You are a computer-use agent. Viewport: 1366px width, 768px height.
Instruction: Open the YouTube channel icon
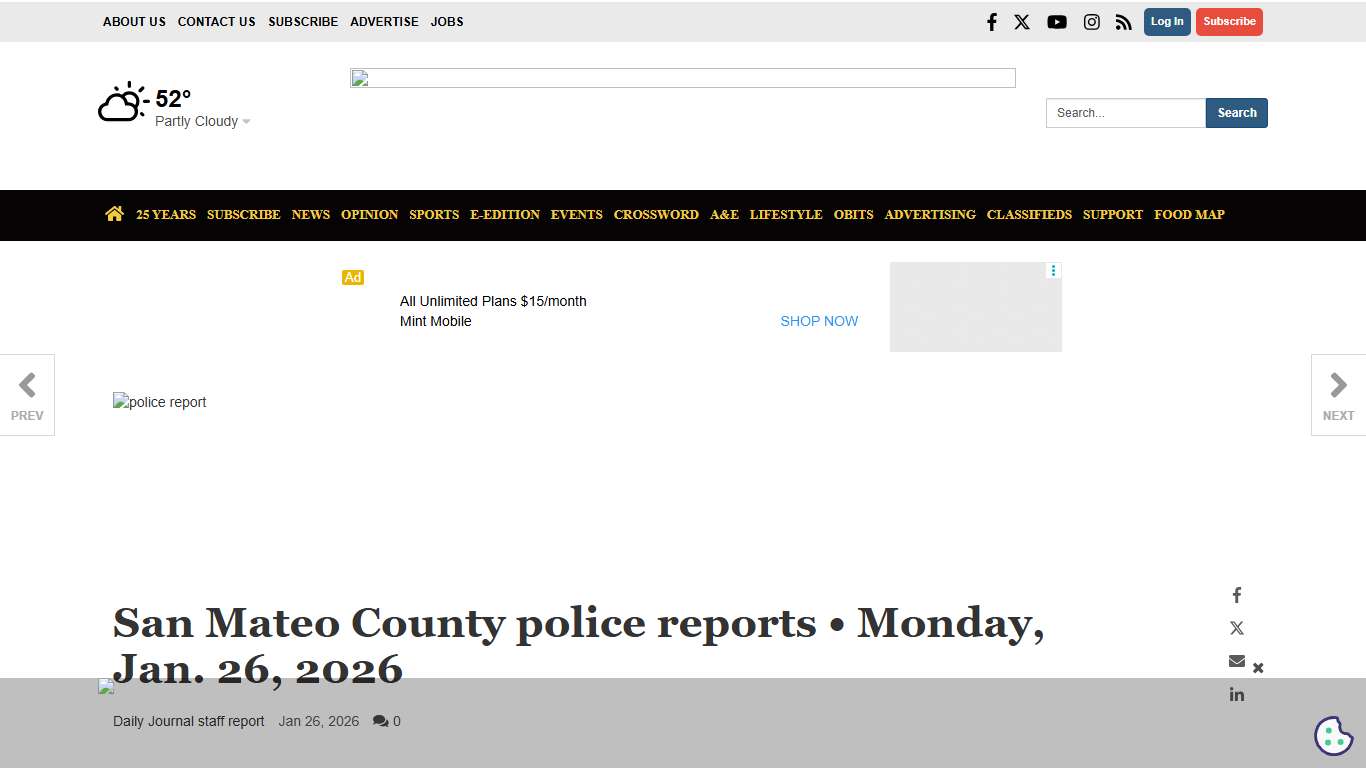(1056, 21)
